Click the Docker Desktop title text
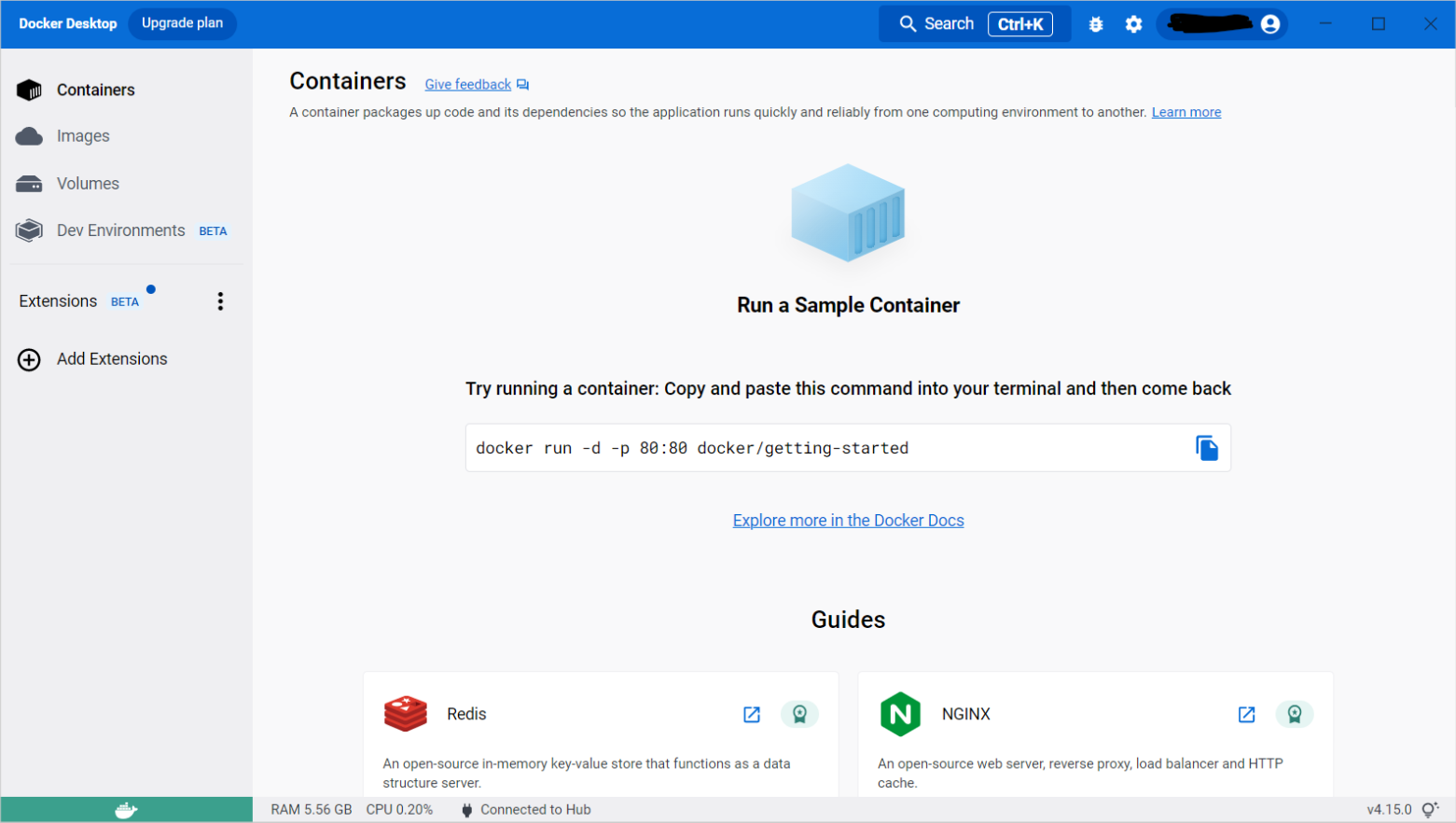This screenshot has height=823, width=1456. [68, 23]
